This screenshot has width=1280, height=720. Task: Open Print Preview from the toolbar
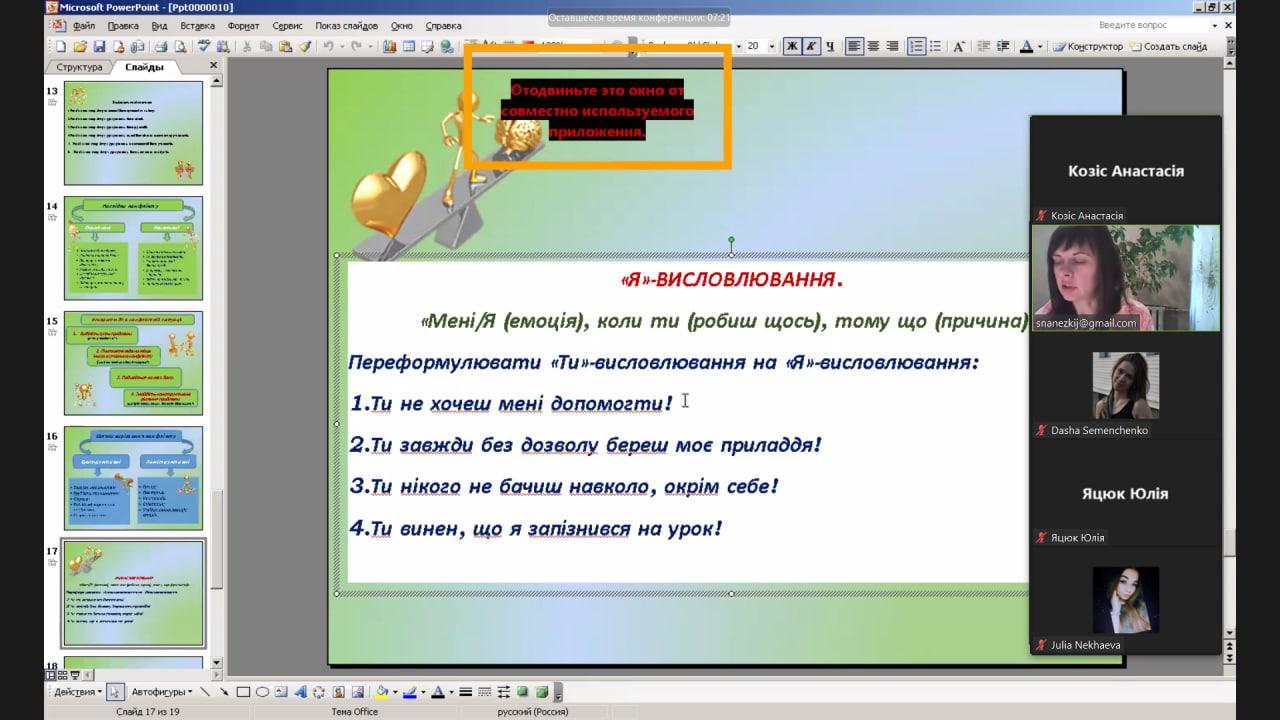point(180,46)
